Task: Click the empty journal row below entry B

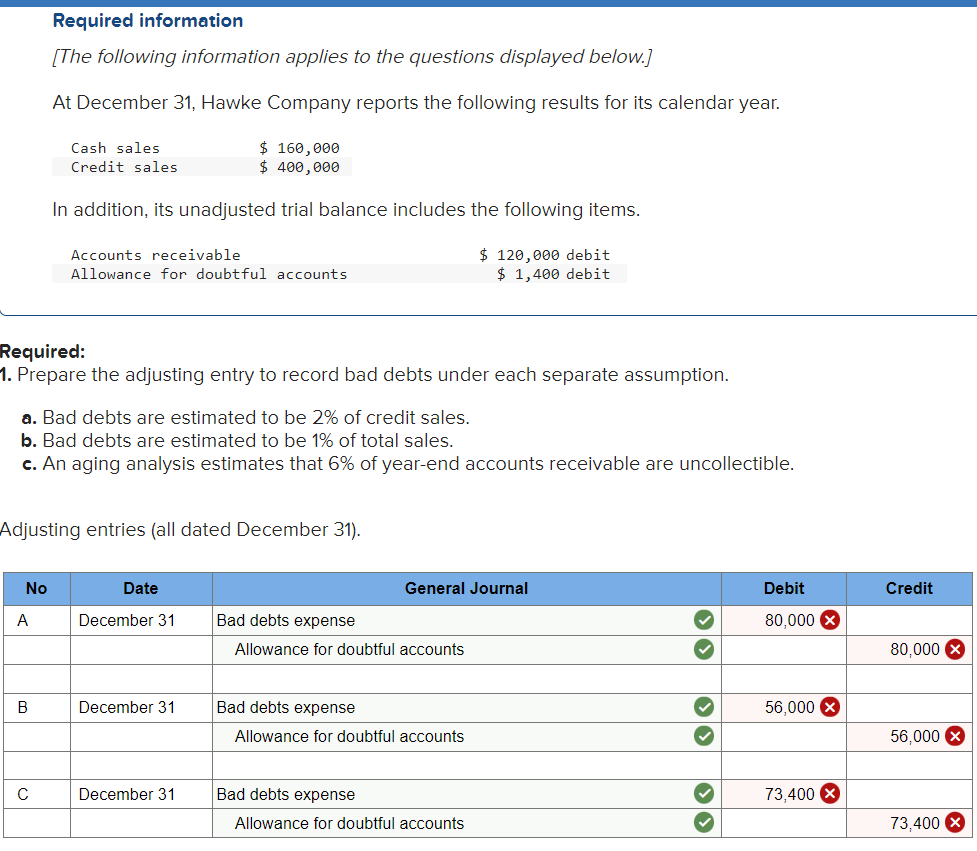Action: tap(487, 765)
